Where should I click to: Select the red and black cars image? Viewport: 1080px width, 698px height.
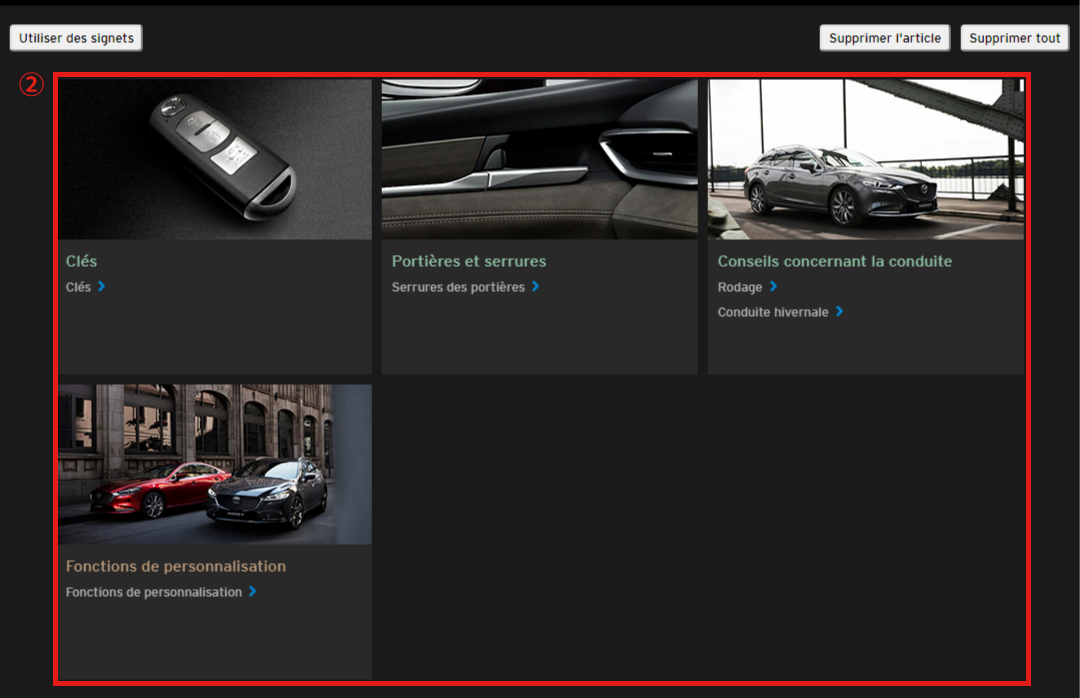tap(215, 464)
